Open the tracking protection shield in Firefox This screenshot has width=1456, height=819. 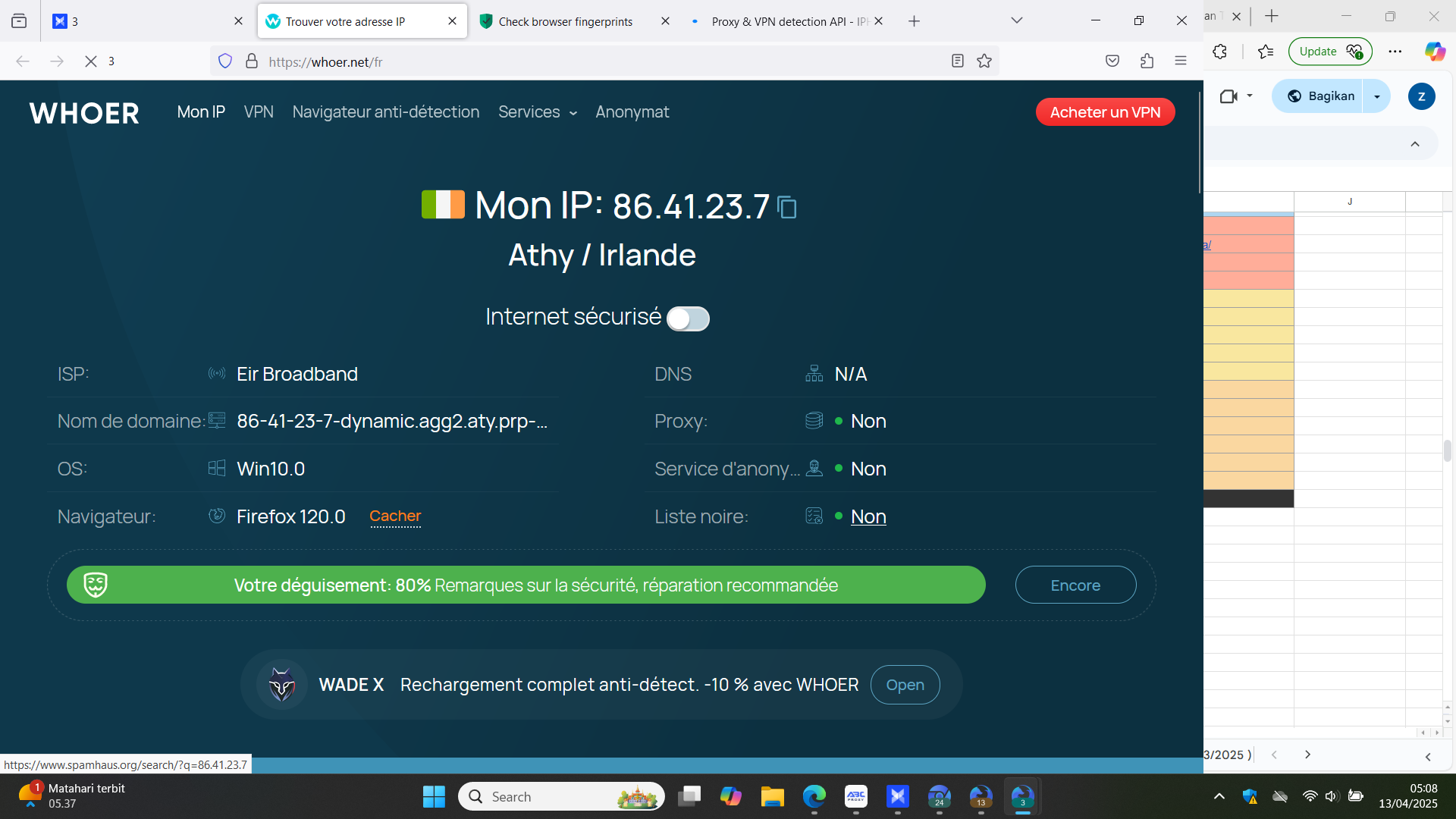225,61
